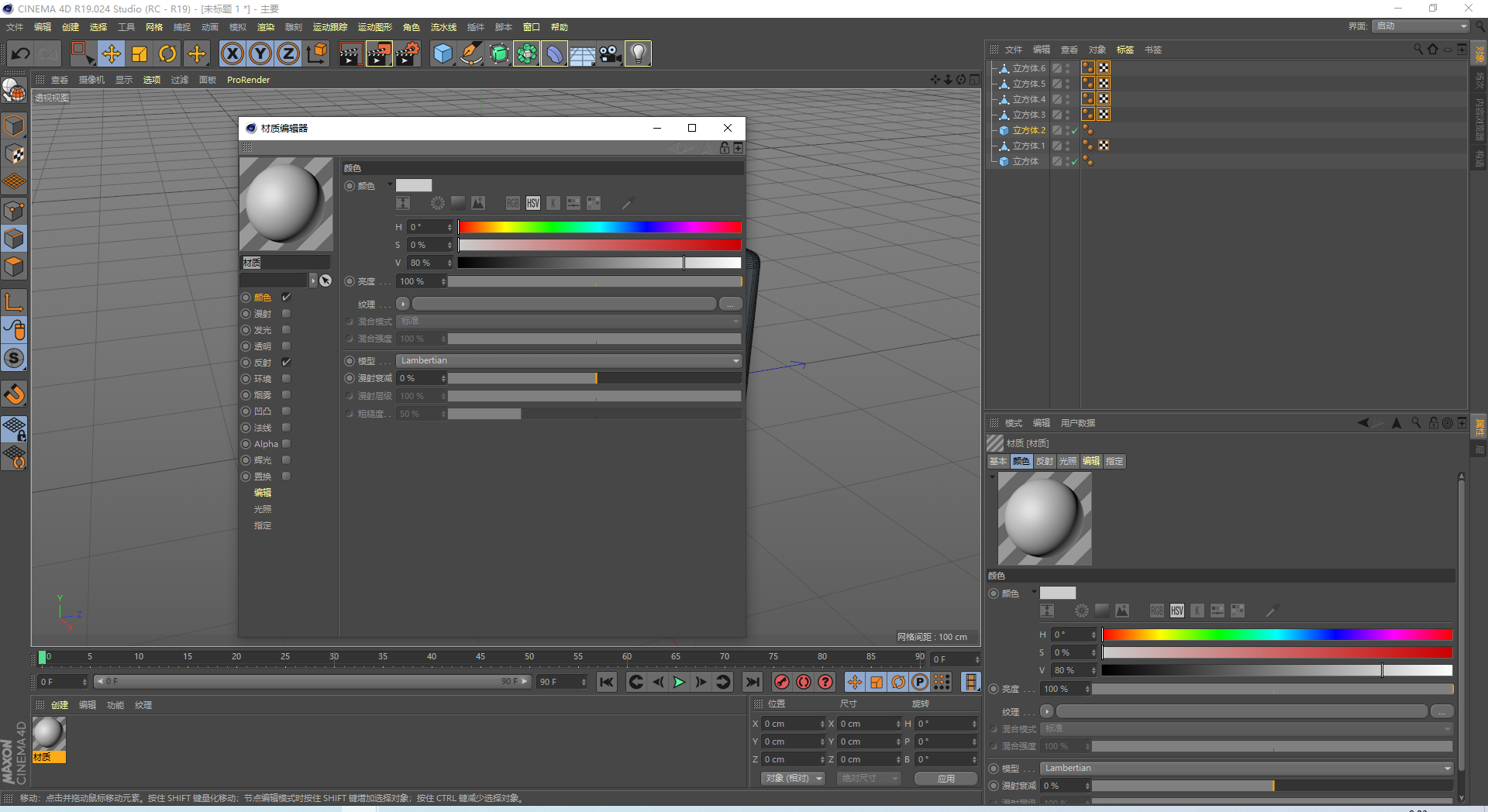Image resolution: width=1488 pixels, height=812 pixels.
Task: Toggle the Y axis lock icon
Action: click(260, 53)
